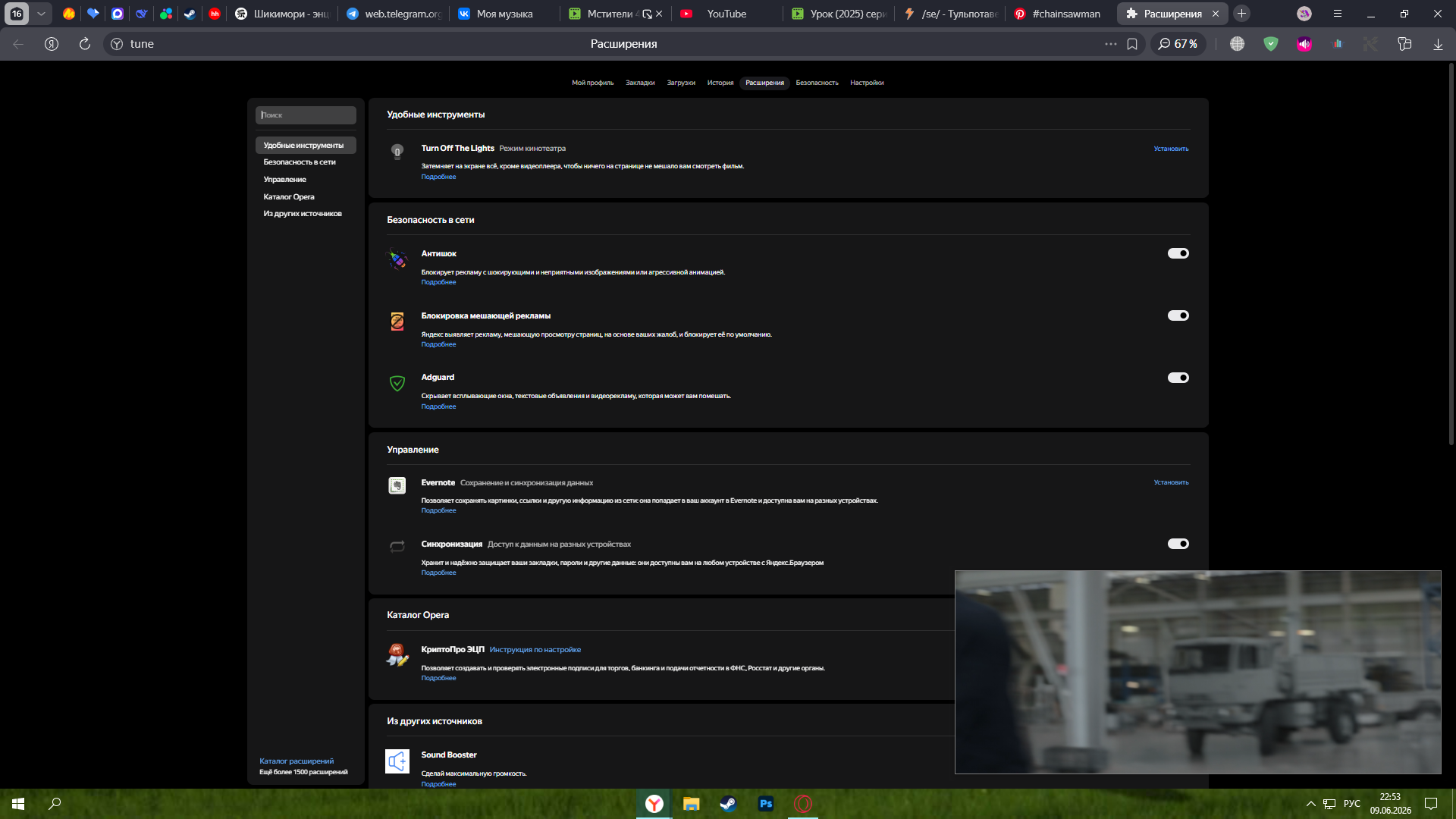Open the browser hamburger menu
1456x819 pixels.
click(x=1338, y=14)
